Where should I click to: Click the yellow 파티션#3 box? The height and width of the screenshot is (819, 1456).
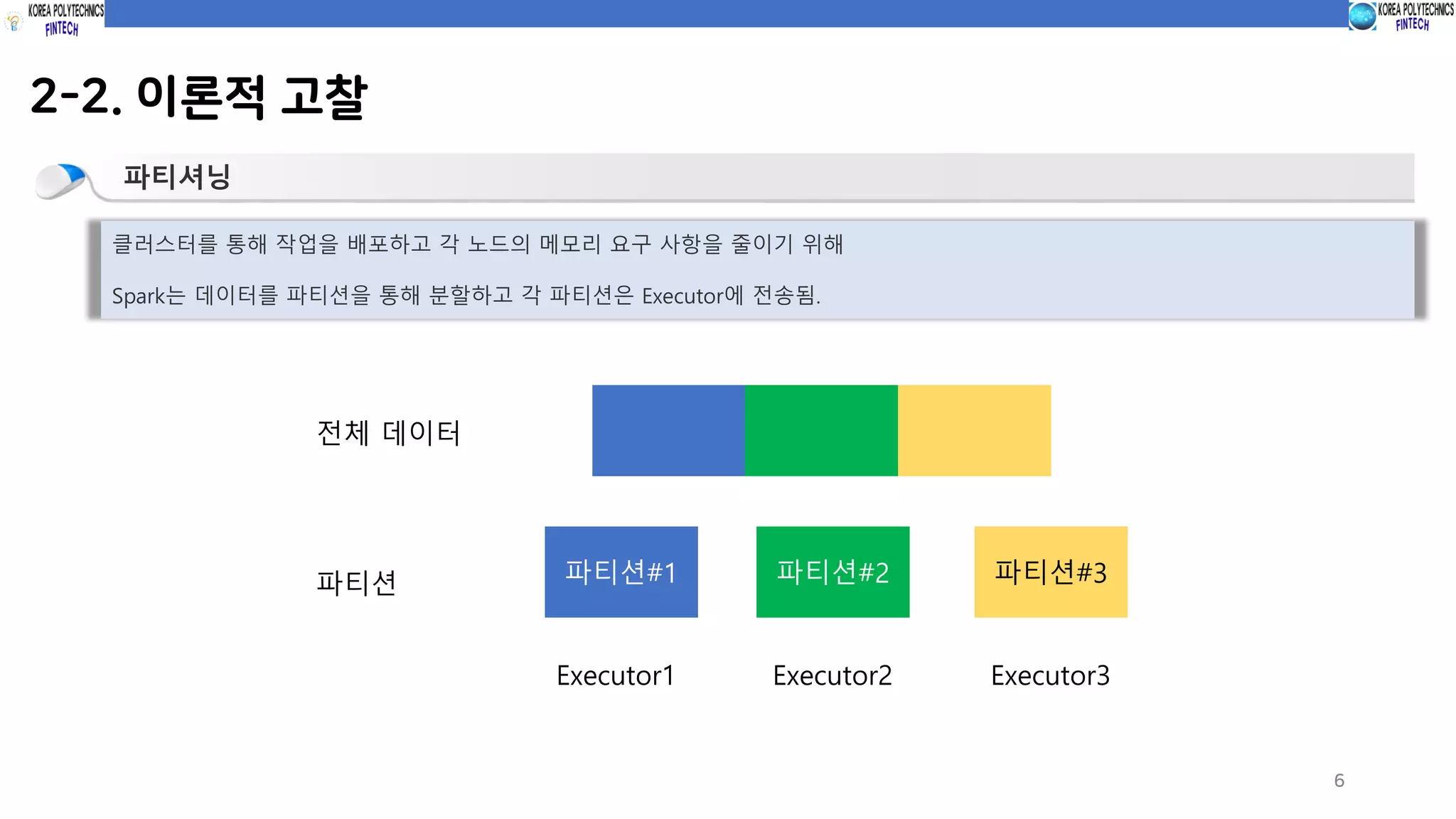(1050, 572)
